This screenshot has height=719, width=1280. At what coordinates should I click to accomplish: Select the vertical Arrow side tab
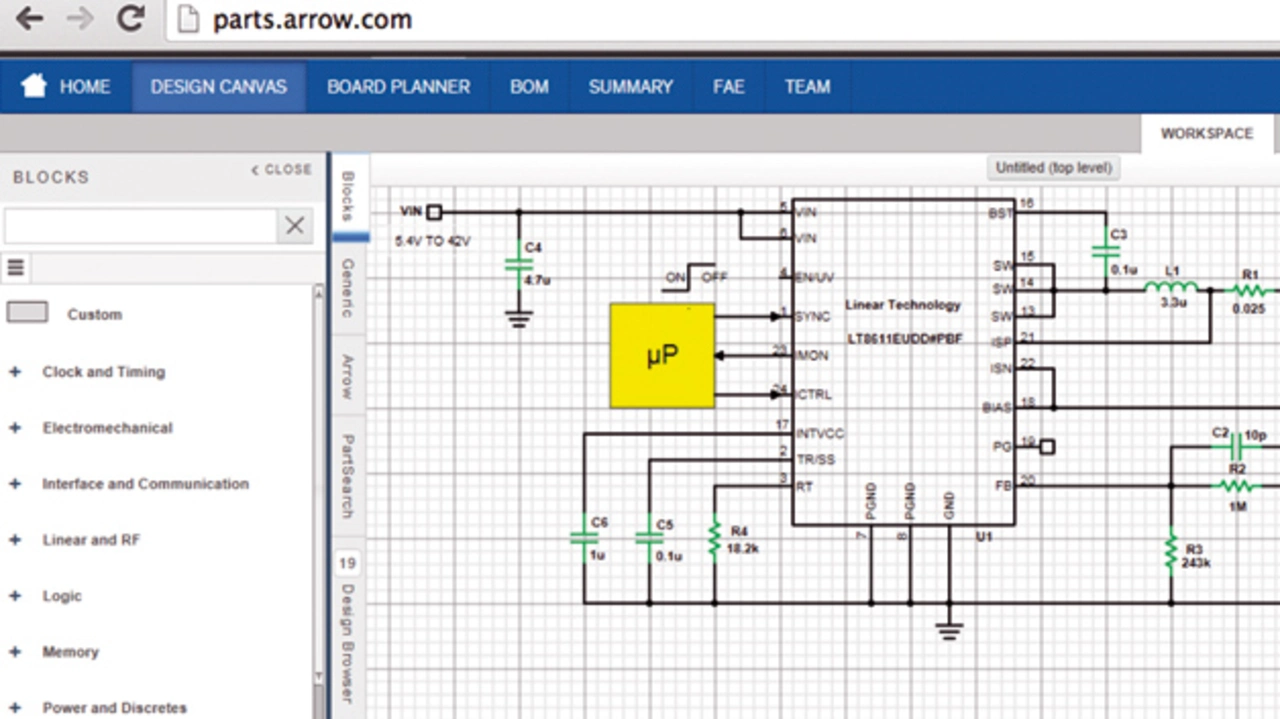pyautogui.click(x=349, y=377)
